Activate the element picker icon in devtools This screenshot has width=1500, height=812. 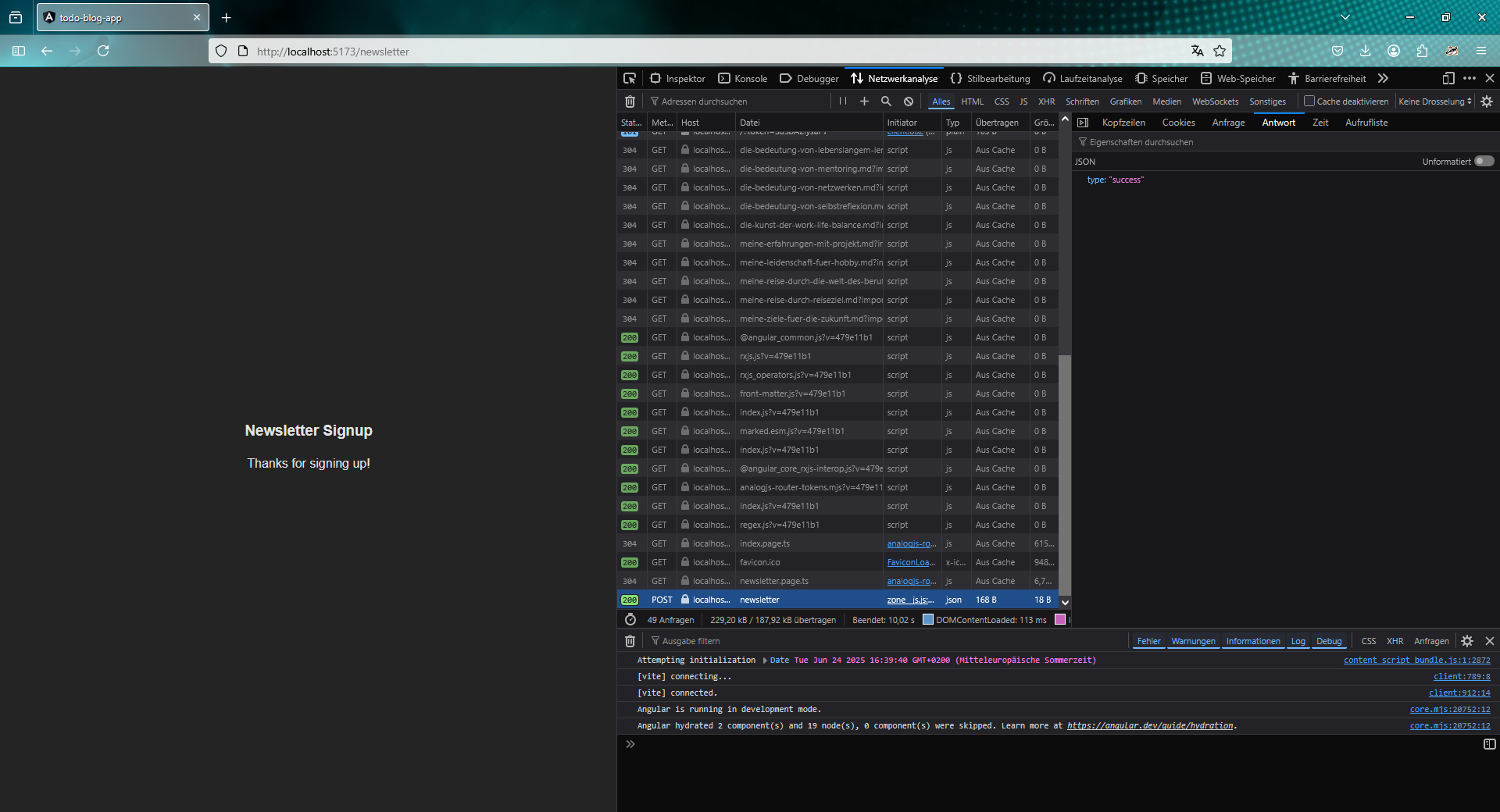click(630, 78)
